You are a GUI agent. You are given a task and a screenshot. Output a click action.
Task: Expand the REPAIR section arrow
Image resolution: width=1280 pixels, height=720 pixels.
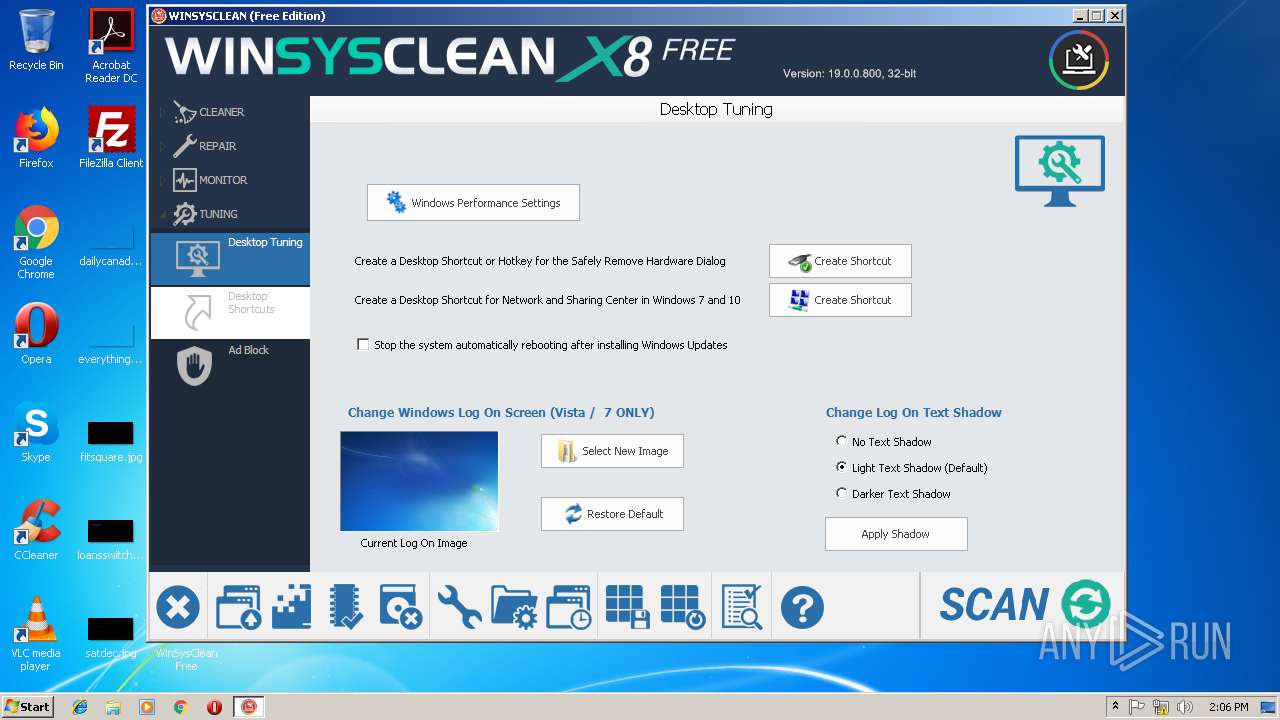point(163,146)
